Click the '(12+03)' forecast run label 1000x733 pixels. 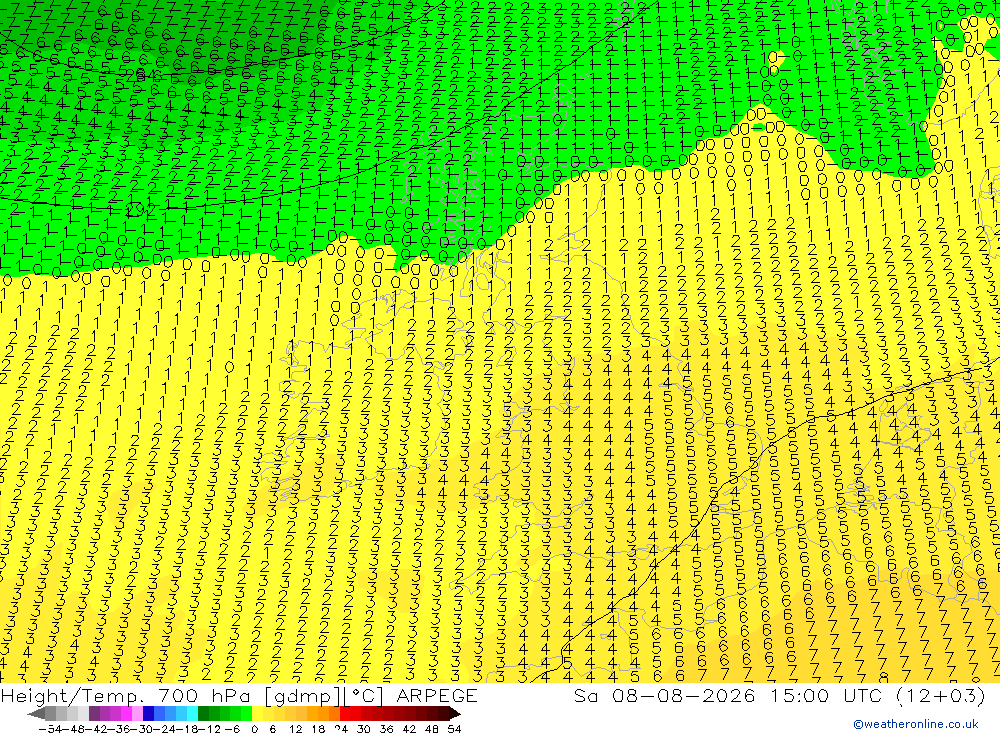(941, 696)
